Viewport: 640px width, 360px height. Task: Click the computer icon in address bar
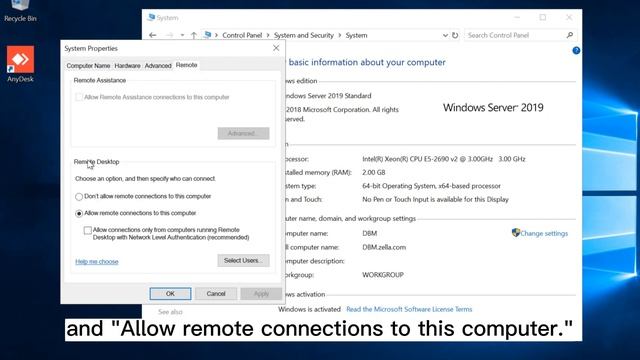pos(208,35)
